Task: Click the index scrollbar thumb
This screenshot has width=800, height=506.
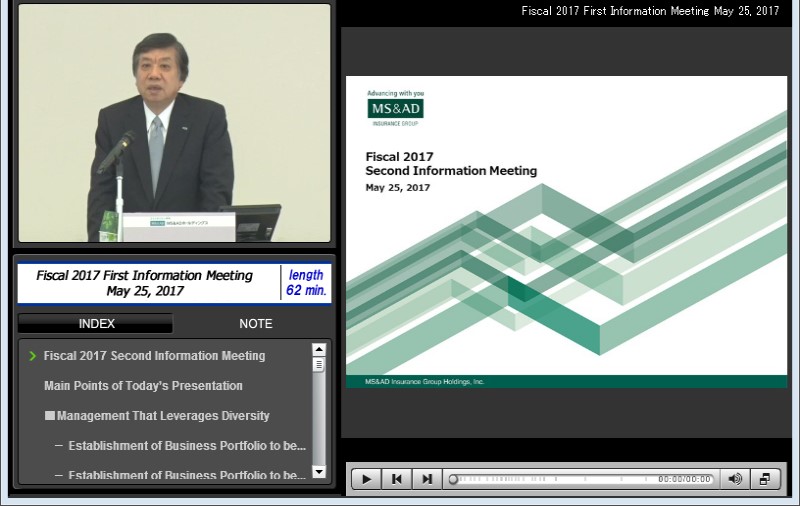Action: (319, 365)
